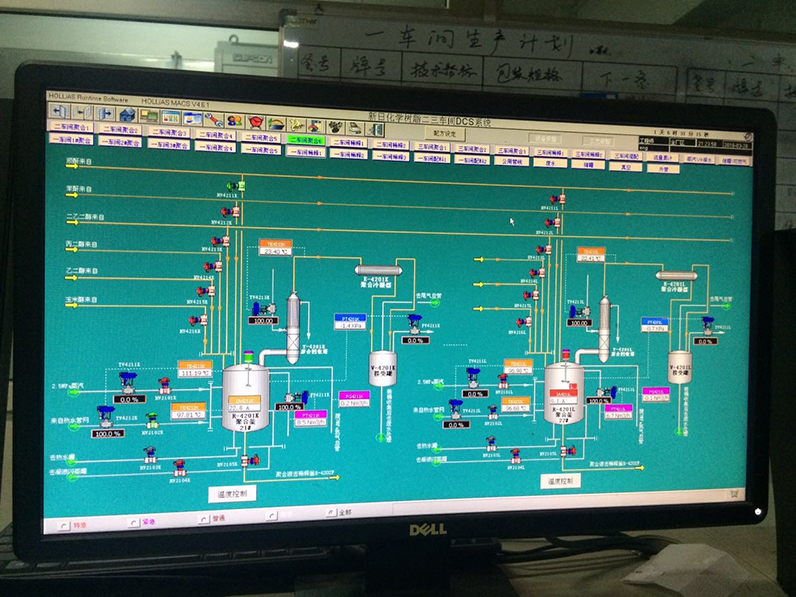
Task: Click the 0.0 % value under PV4211K valve
Action: coord(415,341)
